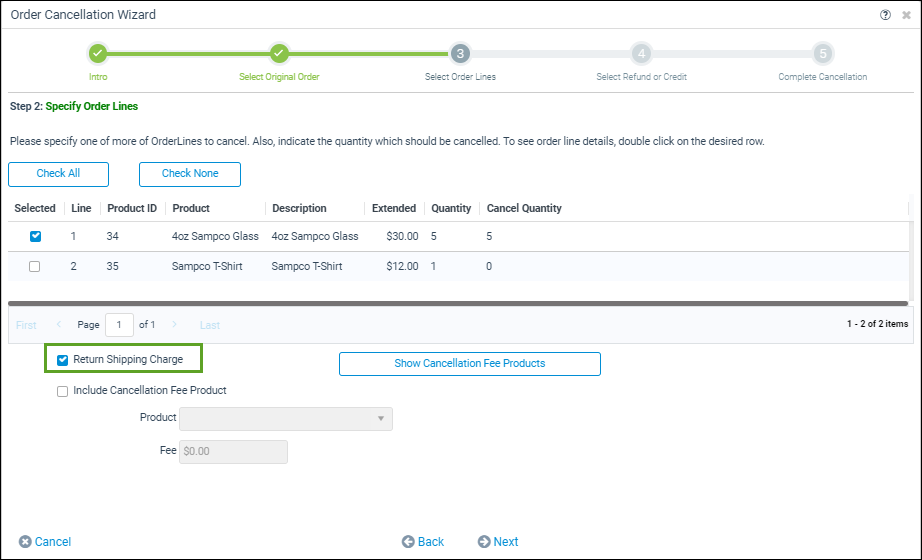Sort by Description column header
Screen dimensions: 922x560
click(x=299, y=208)
